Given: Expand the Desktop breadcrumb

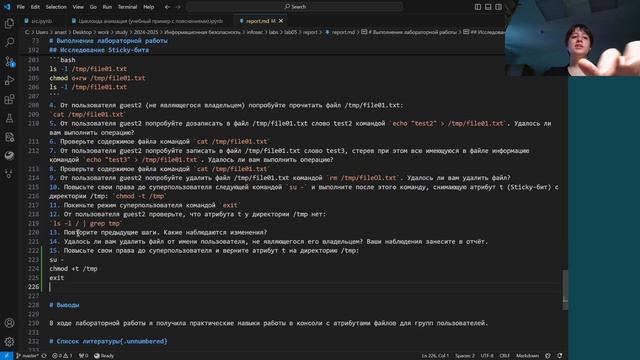Looking at the screenshot, I should click(82, 32).
